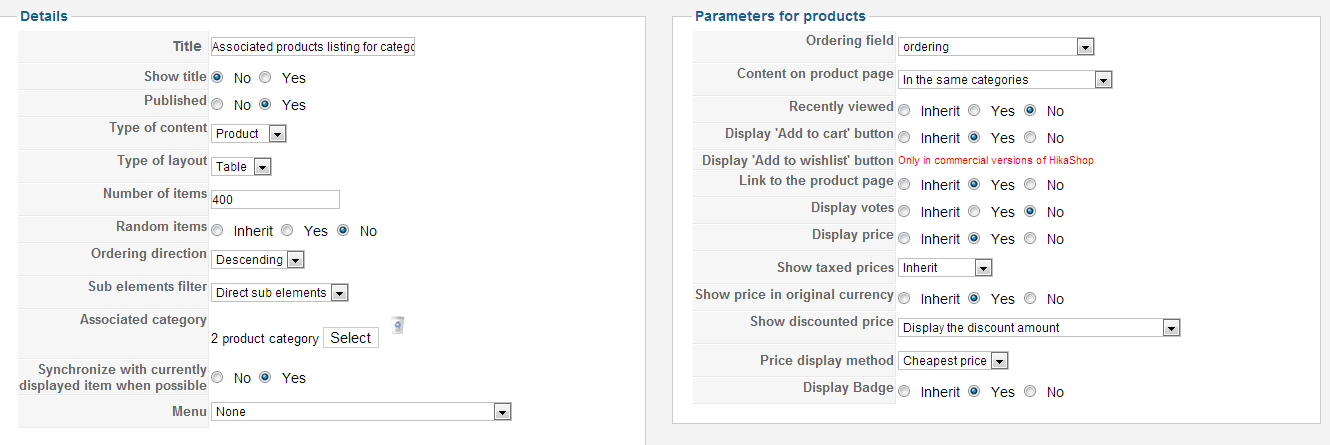Expand the Menu dropdown showing None
Viewport: 1330px width, 445px height.
click(x=361, y=411)
